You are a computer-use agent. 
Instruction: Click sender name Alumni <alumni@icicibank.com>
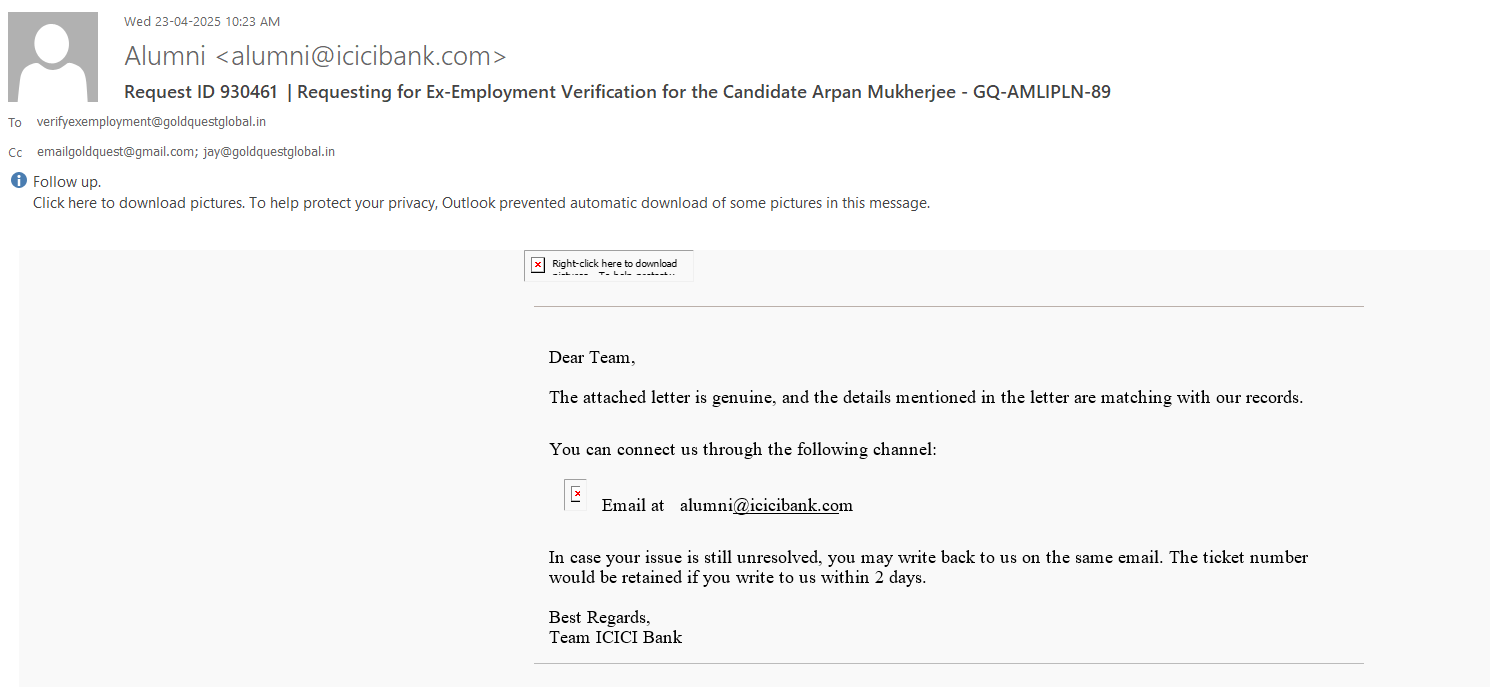(315, 56)
